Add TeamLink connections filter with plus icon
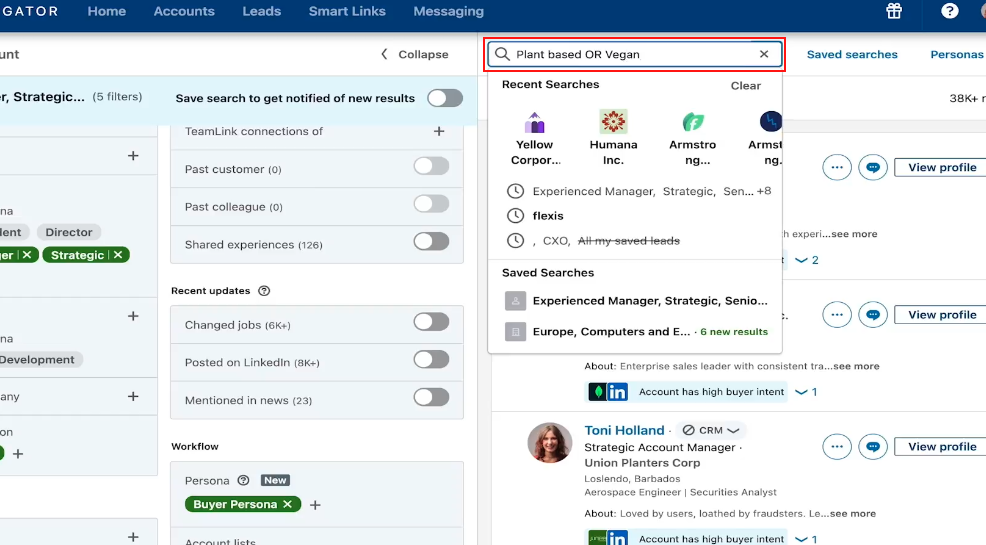Viewport: 986px width, 545px height. pyautogui.click(x=438, y=131)
